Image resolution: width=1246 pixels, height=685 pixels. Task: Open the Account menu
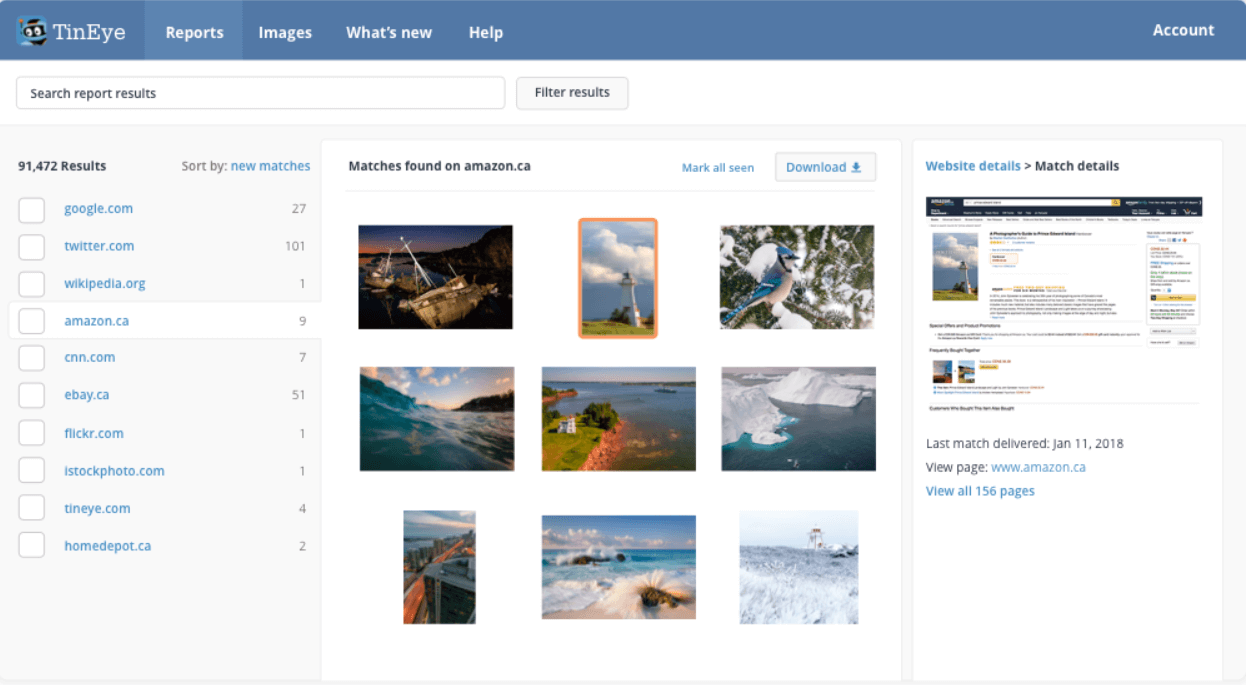pyautogui.click(x=1183, y=30)
